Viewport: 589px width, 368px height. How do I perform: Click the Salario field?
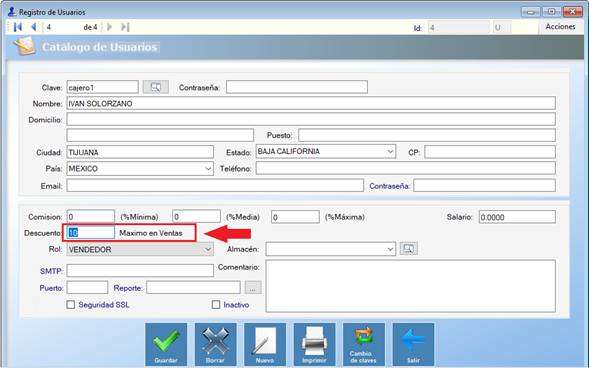(517, 217)
